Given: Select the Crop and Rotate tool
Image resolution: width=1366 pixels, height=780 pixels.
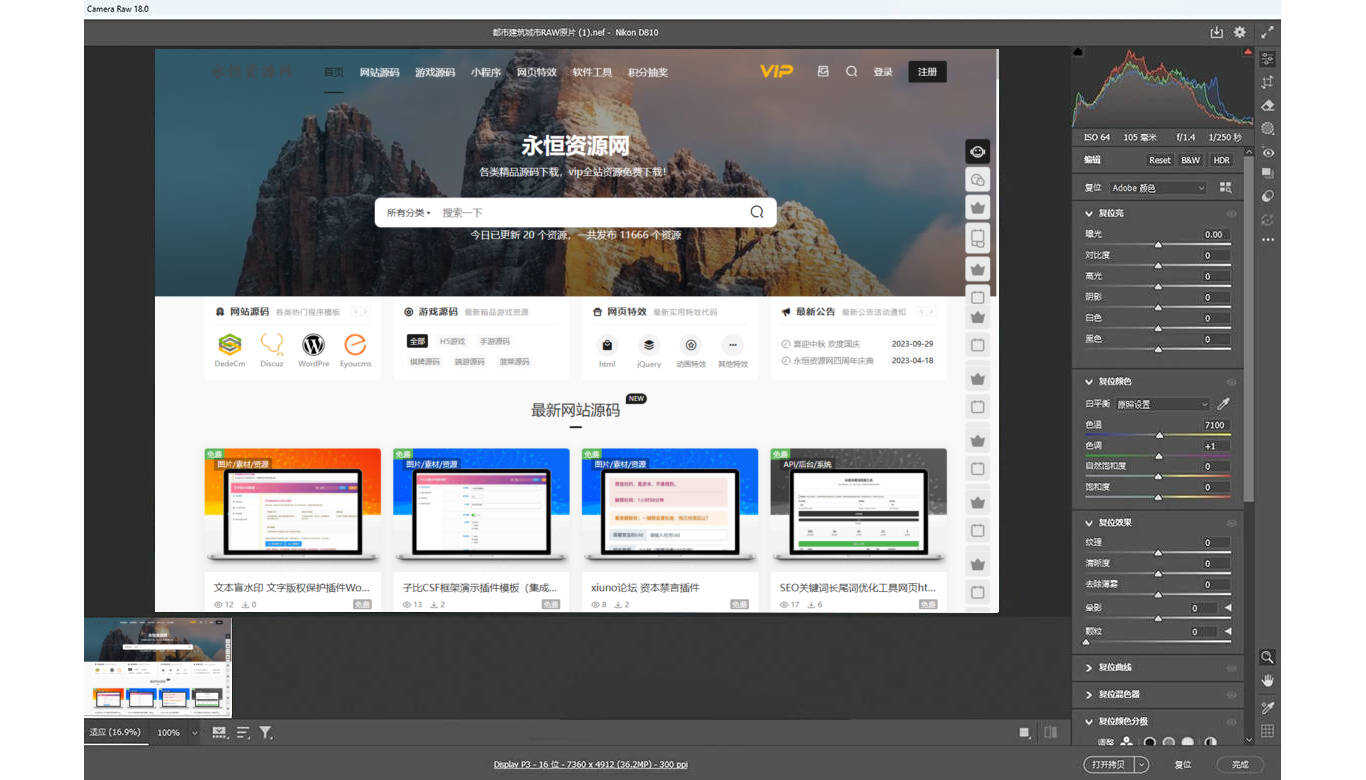Looking at the screenshot, I should (1267, 82).
